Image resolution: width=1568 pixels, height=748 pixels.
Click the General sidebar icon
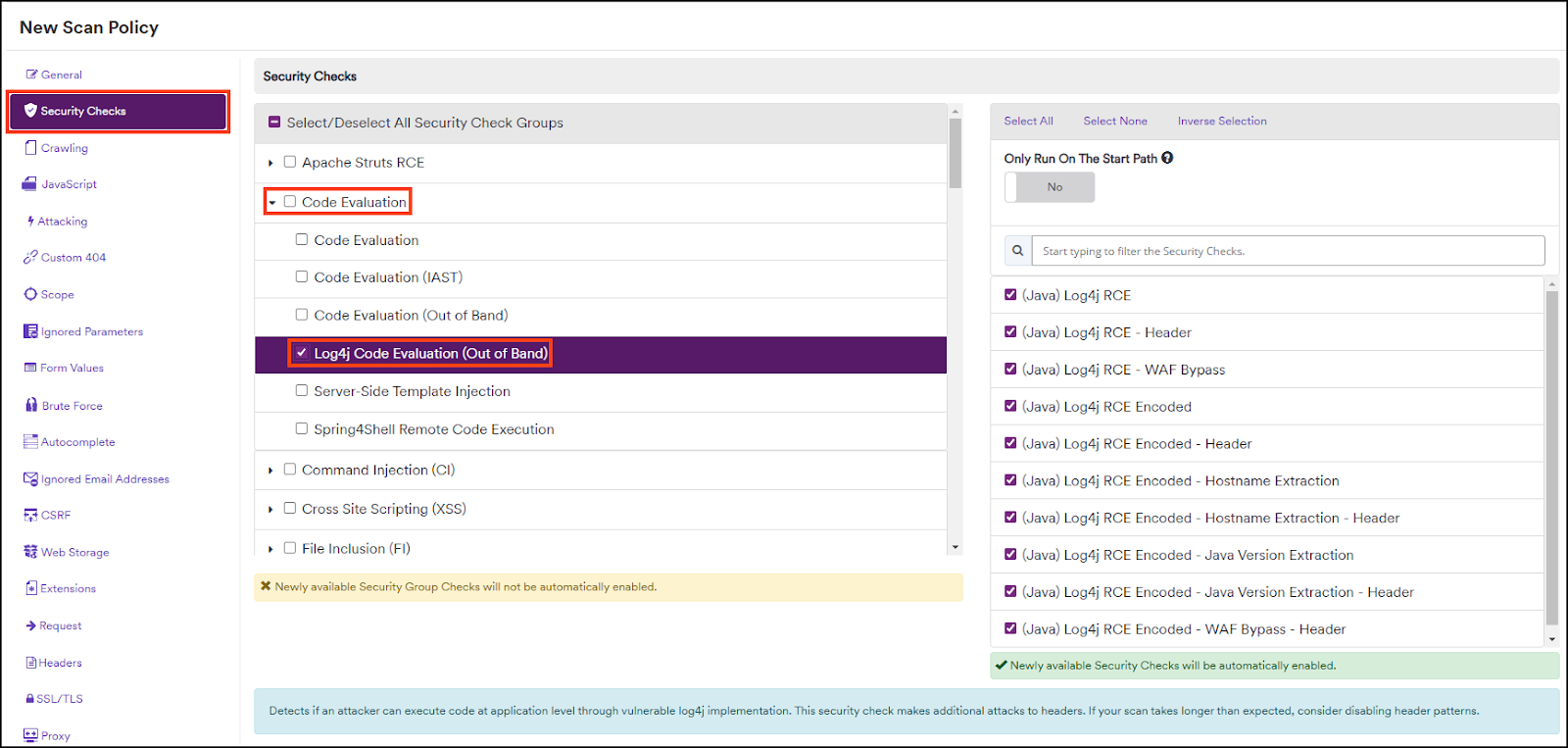pos(31,75)
